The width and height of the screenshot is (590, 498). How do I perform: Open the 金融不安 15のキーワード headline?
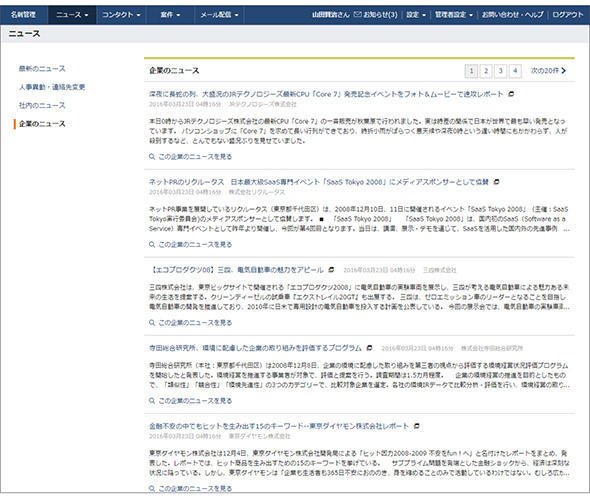(279, 426)
